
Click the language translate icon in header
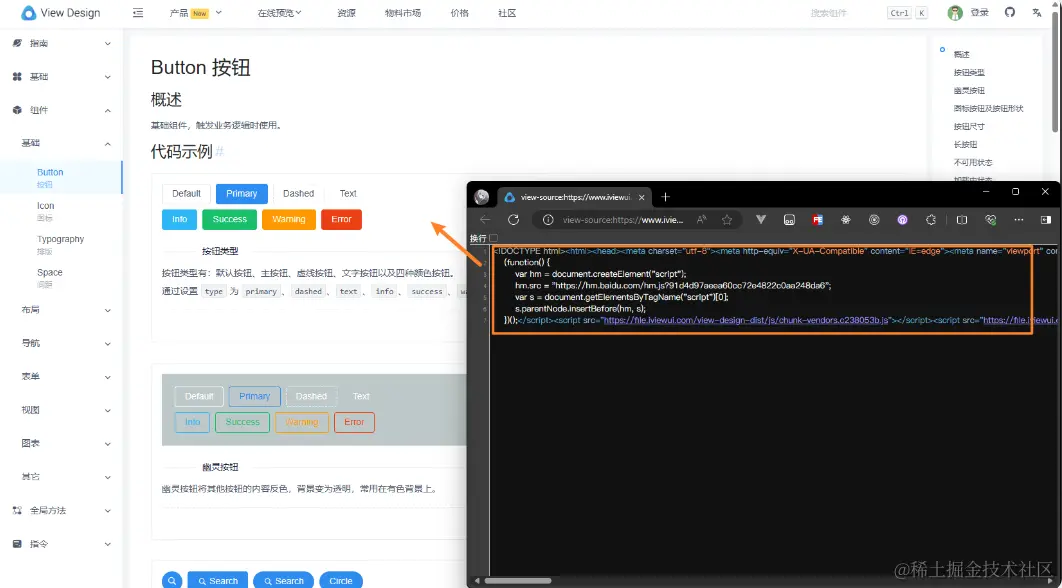point(1037,12)
